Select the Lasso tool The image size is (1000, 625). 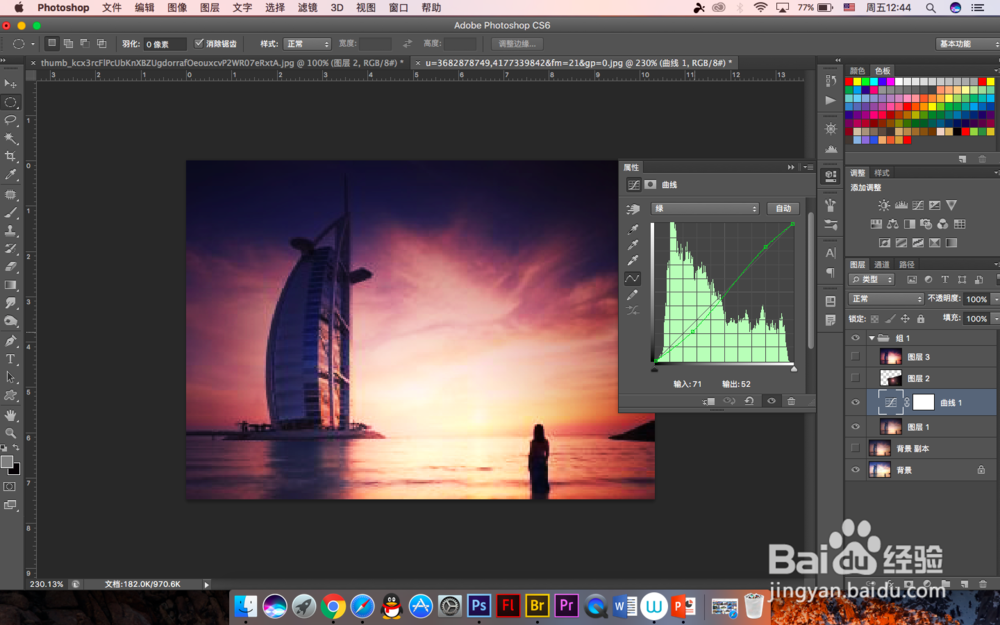pyautogui.click(x=11, y=120)
